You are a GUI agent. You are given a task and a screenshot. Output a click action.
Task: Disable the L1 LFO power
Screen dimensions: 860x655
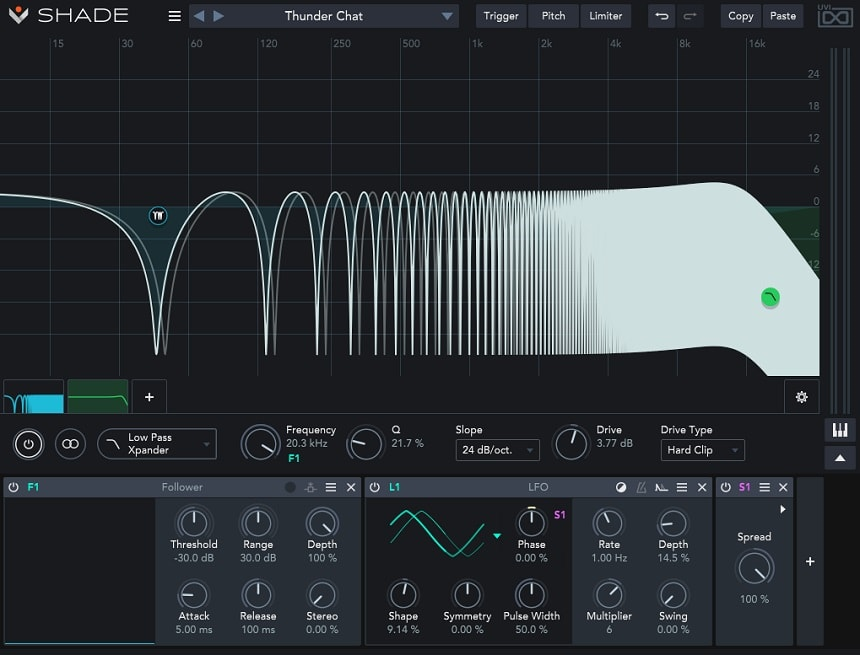pos(377,487)
